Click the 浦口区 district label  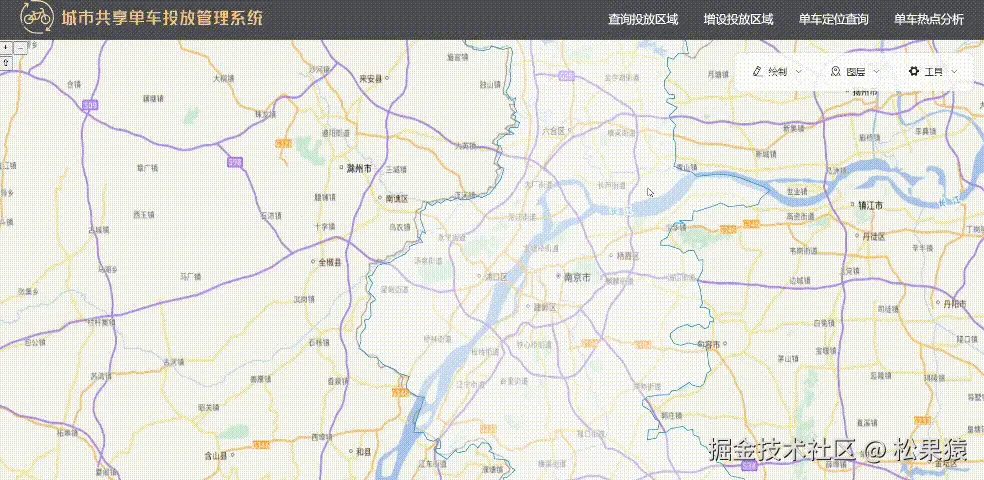(x=496, y=275)
